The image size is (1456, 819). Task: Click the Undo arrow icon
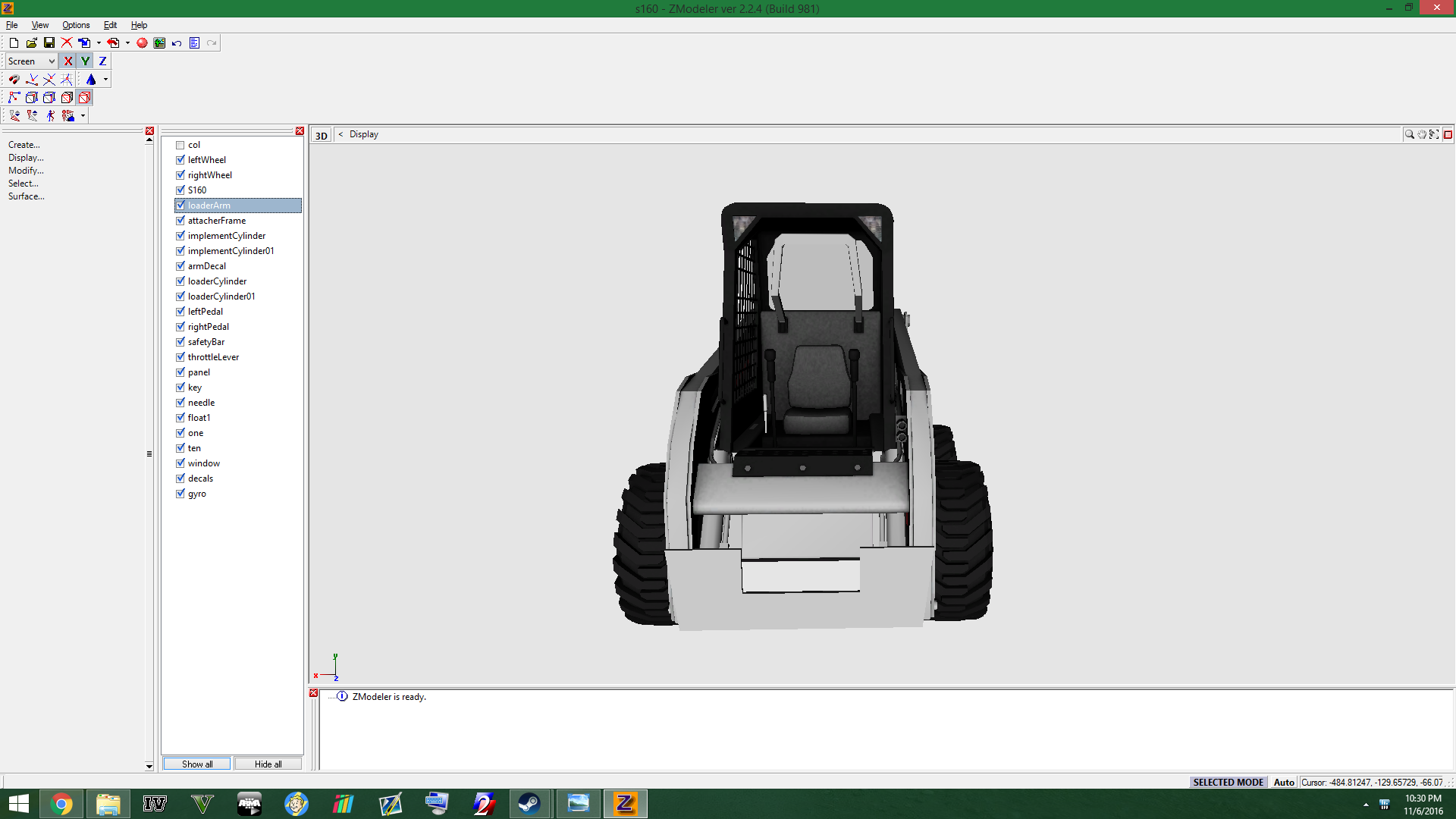tap(177, 43)
